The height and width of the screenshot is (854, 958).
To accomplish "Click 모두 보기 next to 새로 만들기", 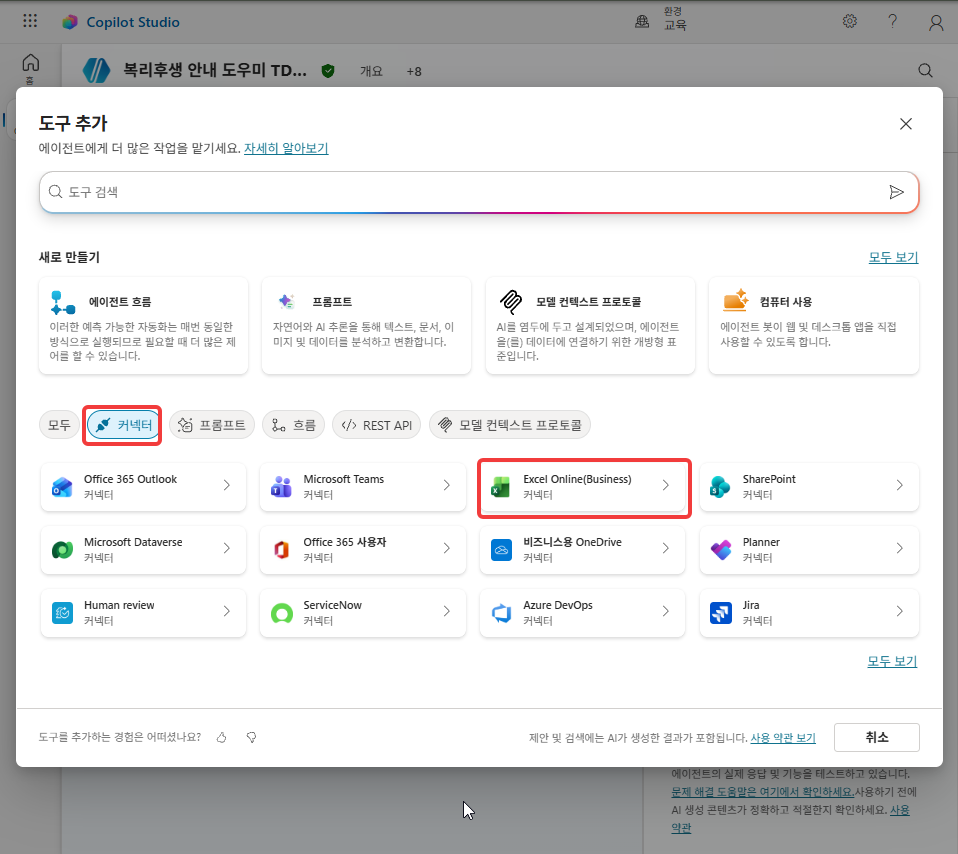I will tap(893, 257).
